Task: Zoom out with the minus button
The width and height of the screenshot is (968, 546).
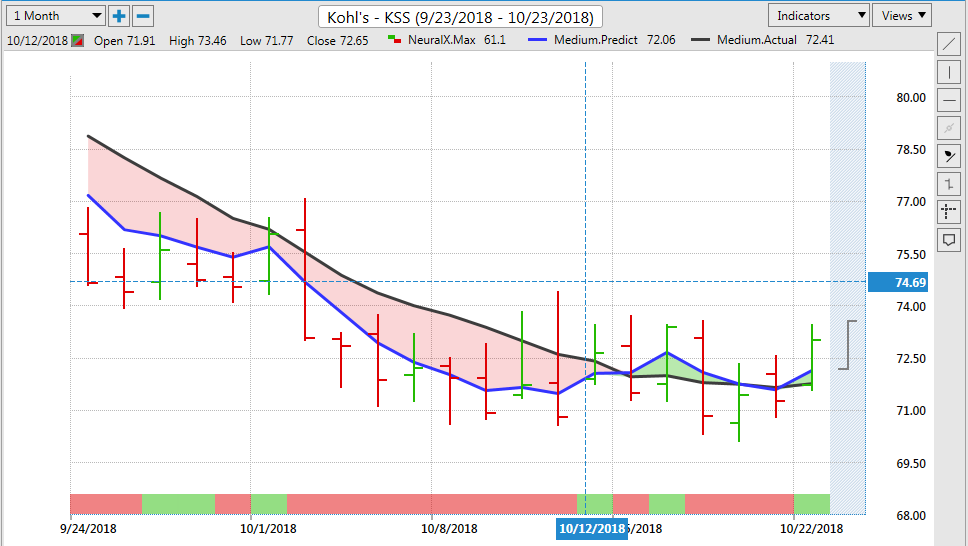Action: click(143, 16)
